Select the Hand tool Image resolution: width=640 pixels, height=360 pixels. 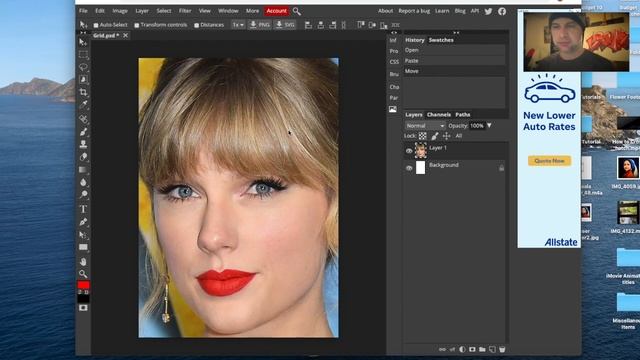(83, 261)
